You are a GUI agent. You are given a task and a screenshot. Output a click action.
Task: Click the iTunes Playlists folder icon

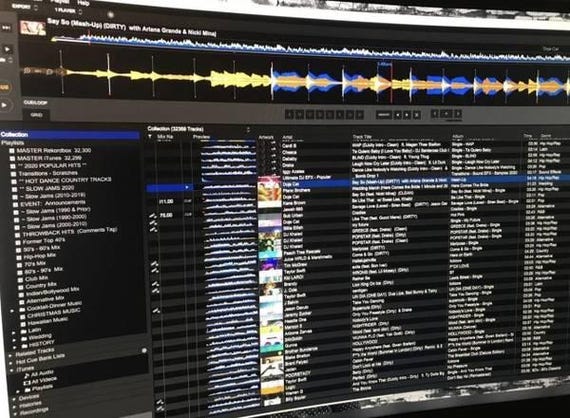point(27,390)
